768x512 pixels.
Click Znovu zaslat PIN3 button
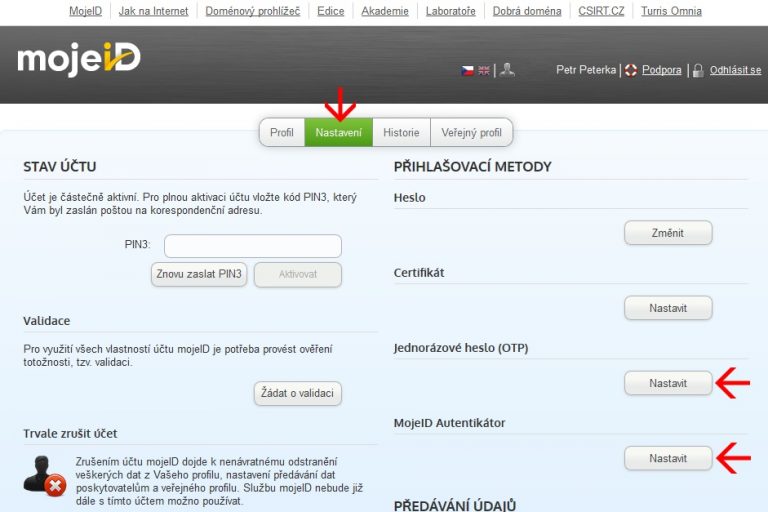tap(199, 274)
